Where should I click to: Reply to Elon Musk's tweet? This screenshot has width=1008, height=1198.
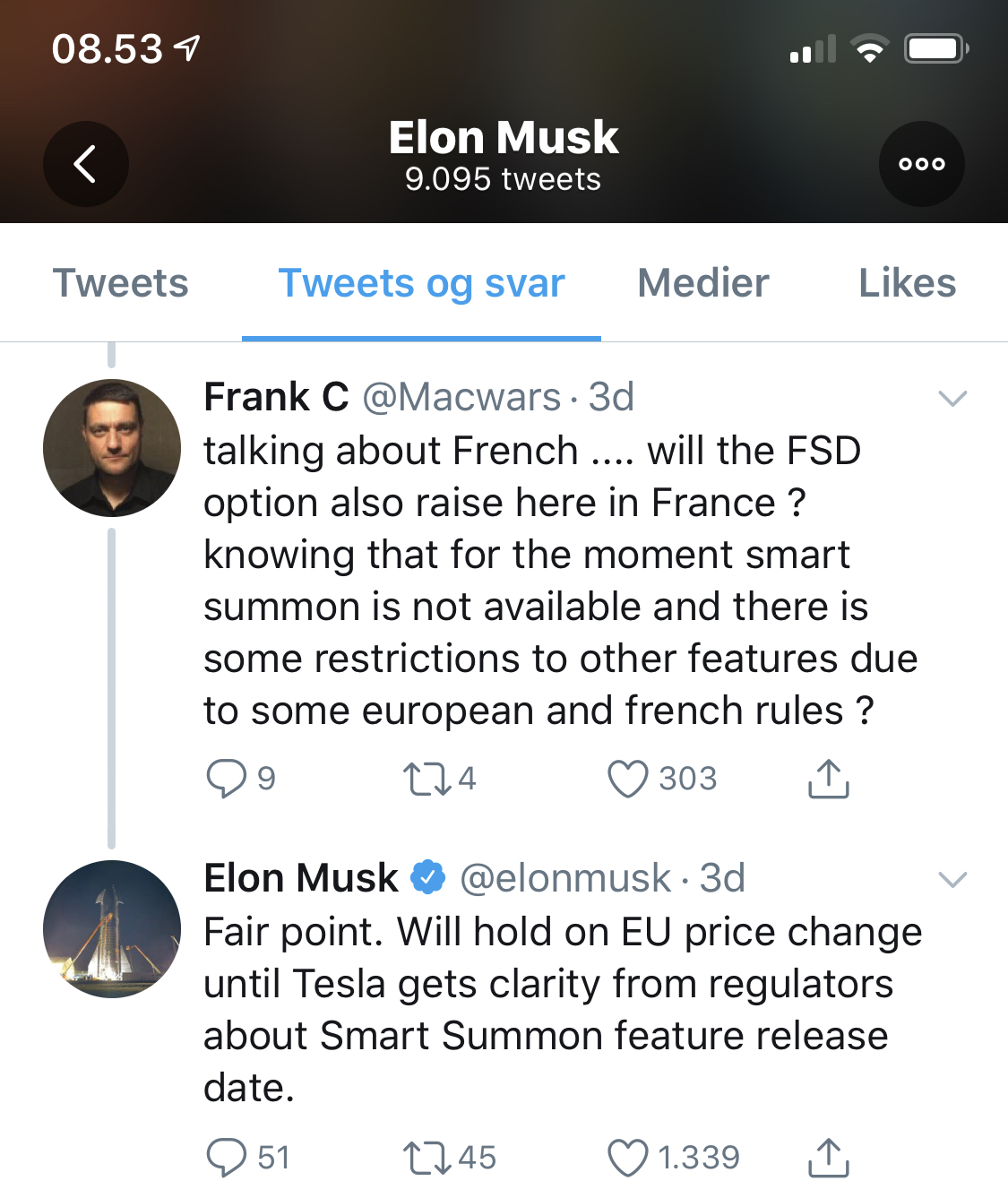[x=226, y=1157]
